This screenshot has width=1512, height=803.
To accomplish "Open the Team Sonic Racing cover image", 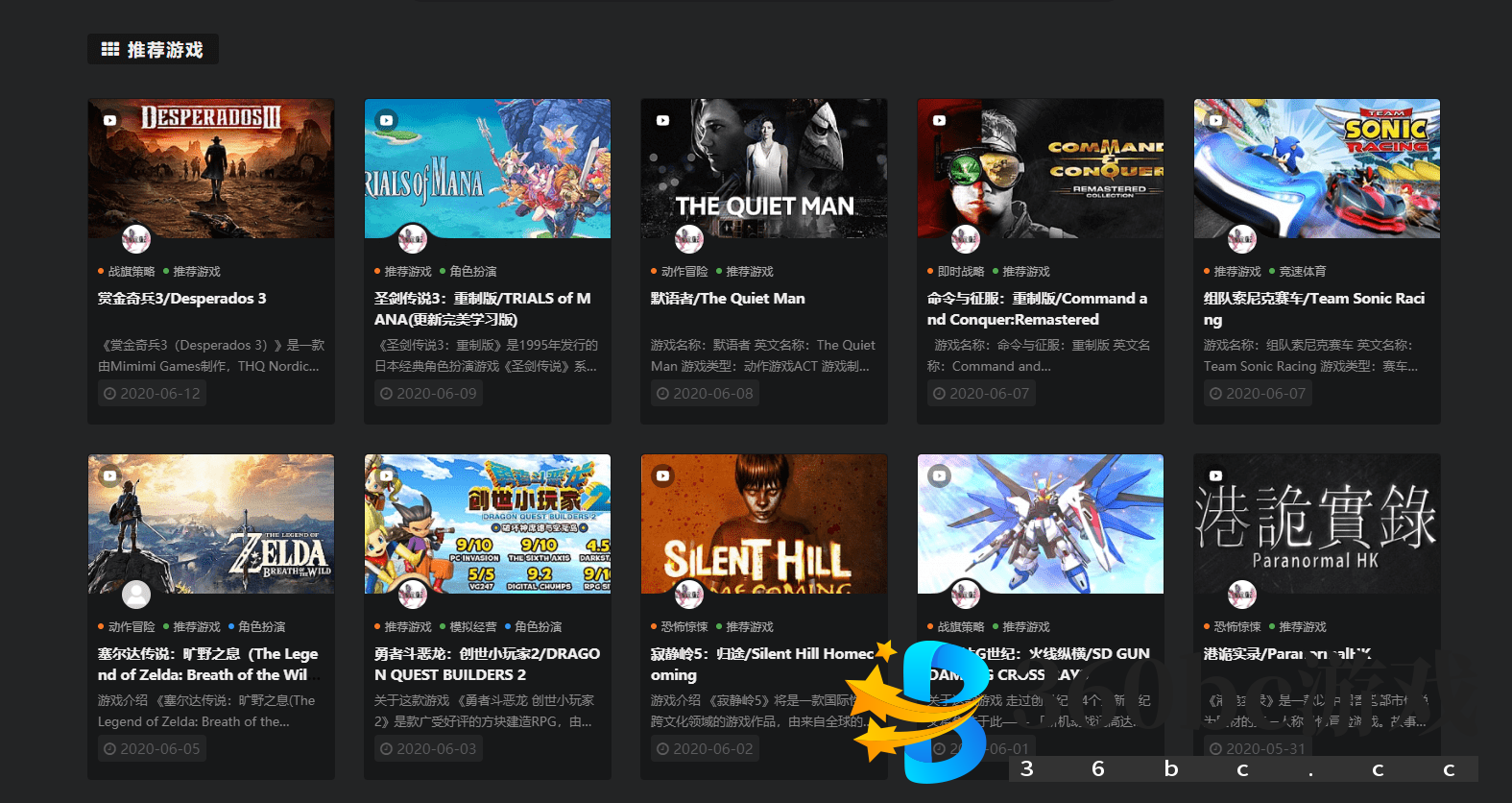I will click(x=1317, y=168).
